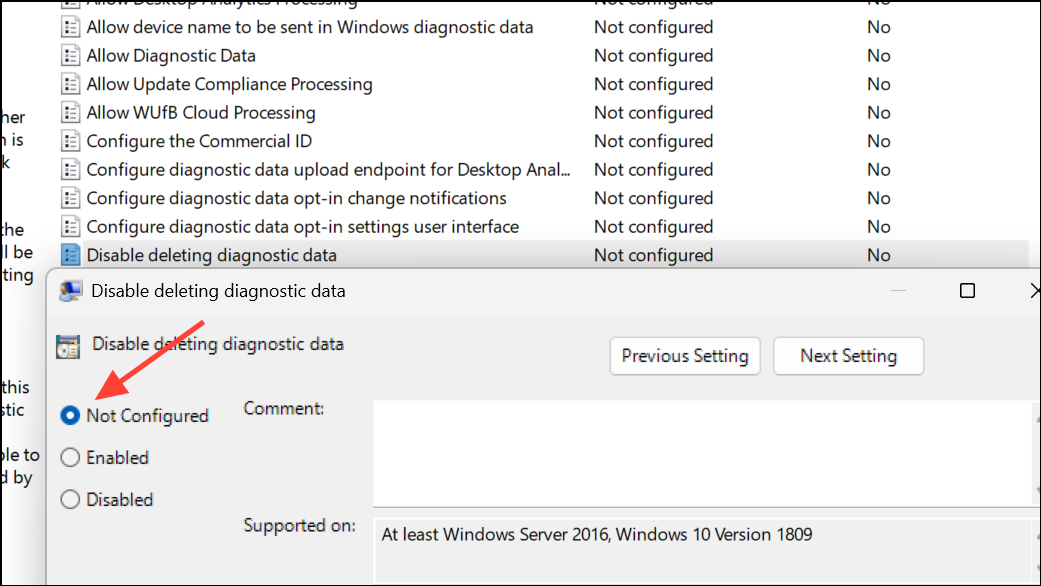Select the opt-in settings user interface policy

coord(240,226)
